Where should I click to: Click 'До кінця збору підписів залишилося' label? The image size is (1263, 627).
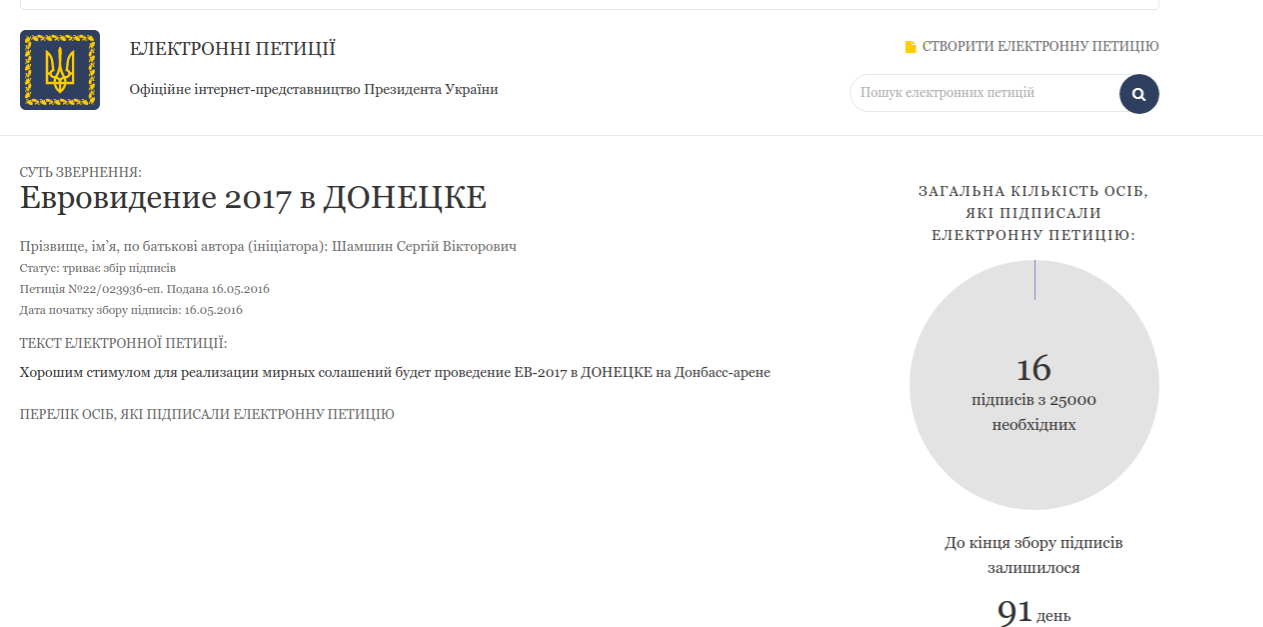click(x=1034, y=555)
